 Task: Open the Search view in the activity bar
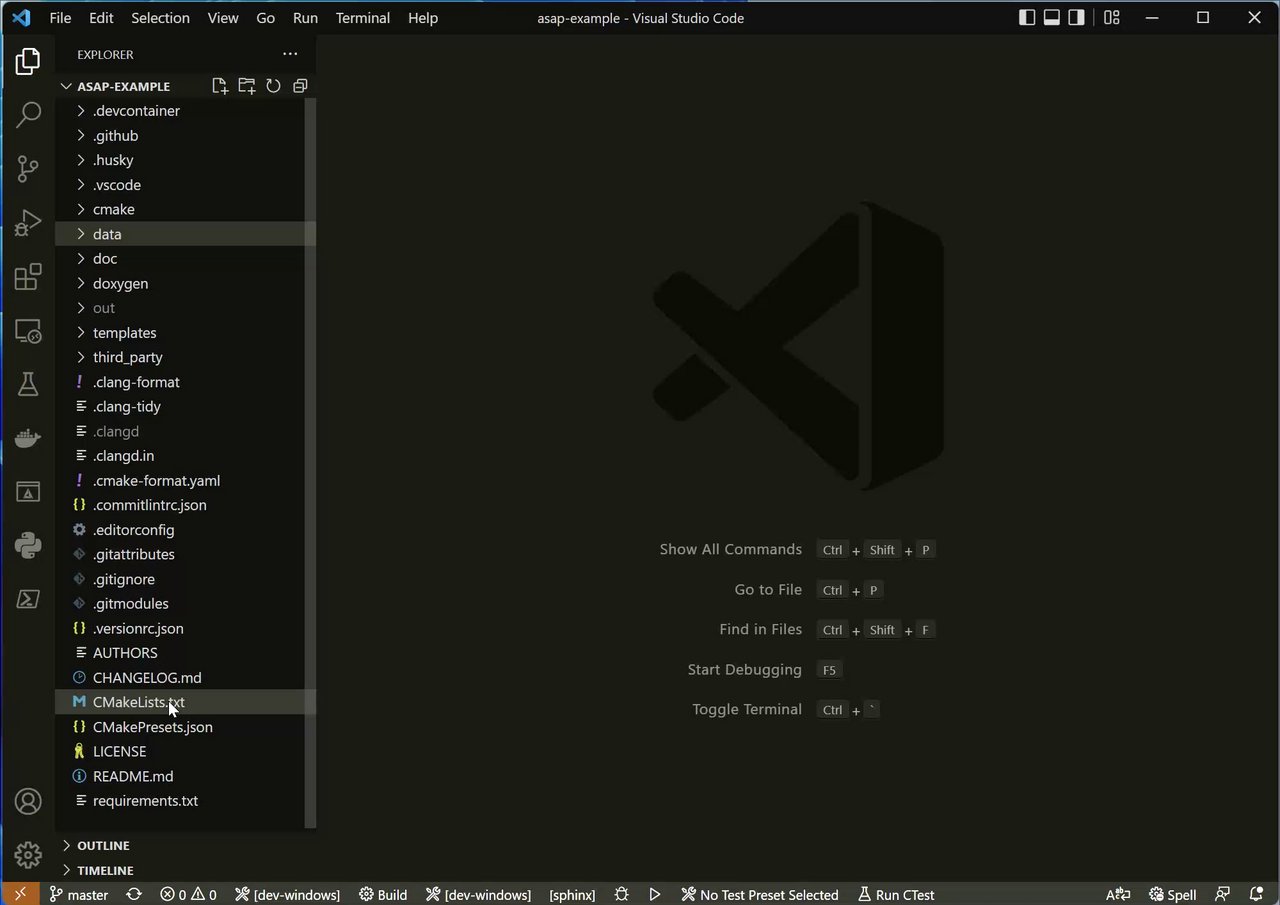(28, 115)
